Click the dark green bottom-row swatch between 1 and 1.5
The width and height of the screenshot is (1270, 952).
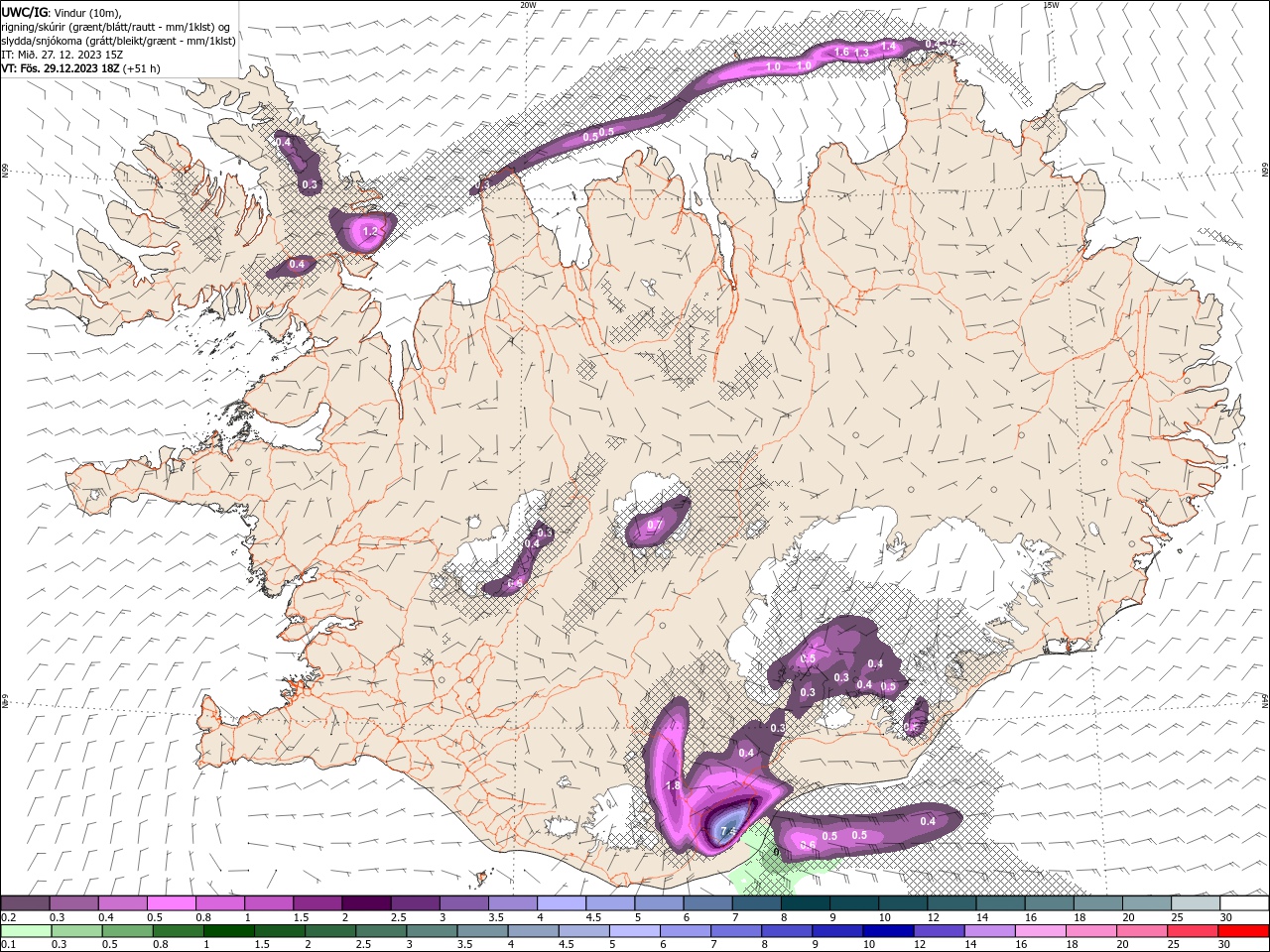(229, 931)
